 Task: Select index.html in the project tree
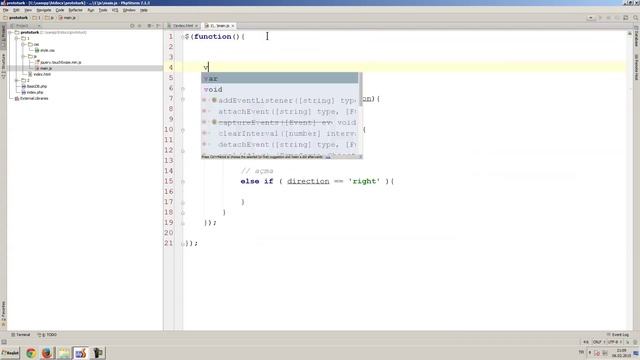[x=39, y=74]
